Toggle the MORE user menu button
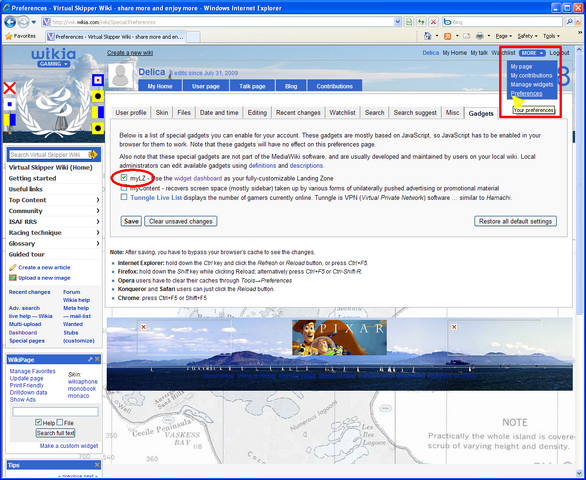The image size is (586, 480). [532, 53]
